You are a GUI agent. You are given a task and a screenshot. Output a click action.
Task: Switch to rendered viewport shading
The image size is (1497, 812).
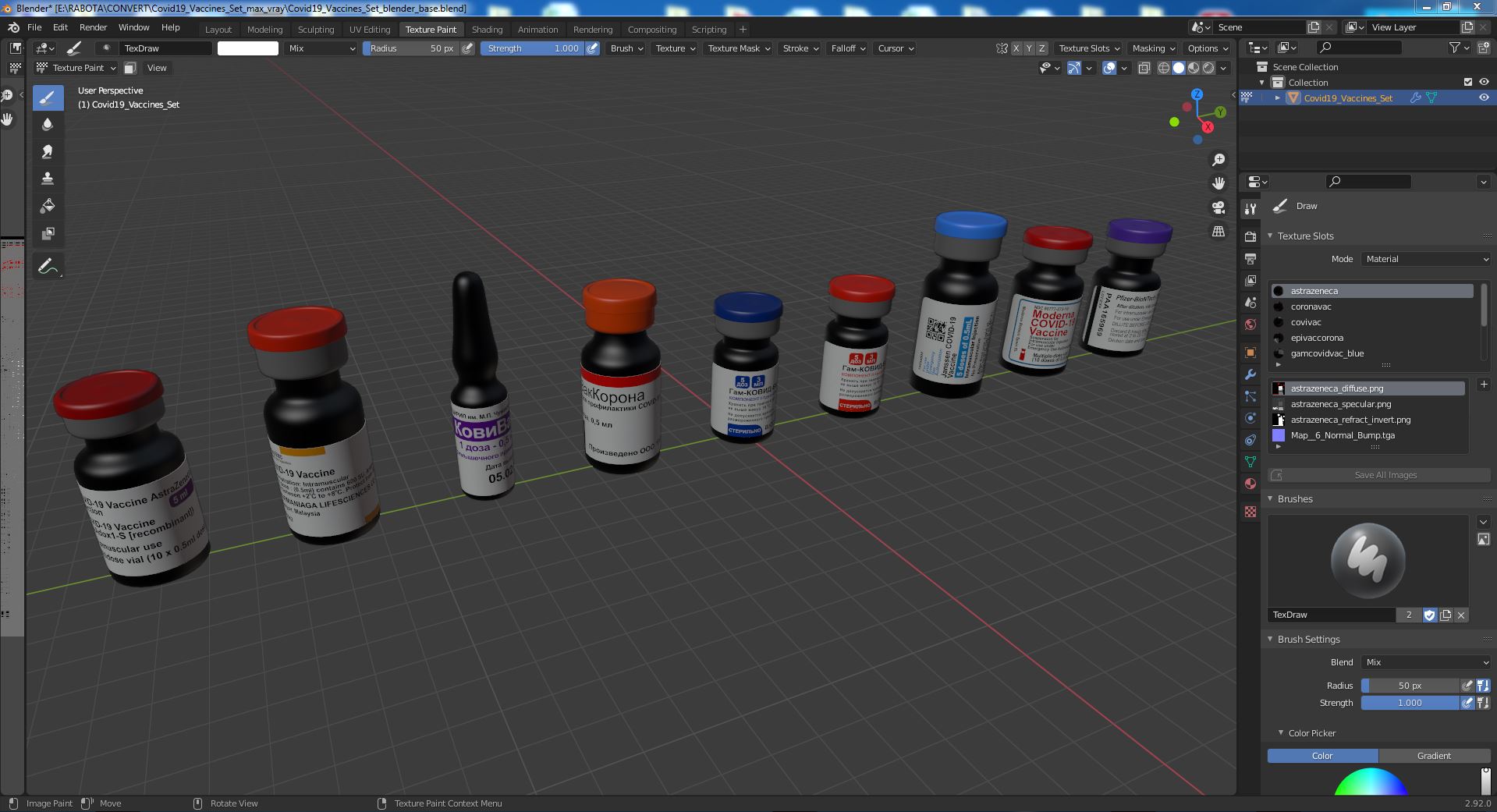(1208, 68)
